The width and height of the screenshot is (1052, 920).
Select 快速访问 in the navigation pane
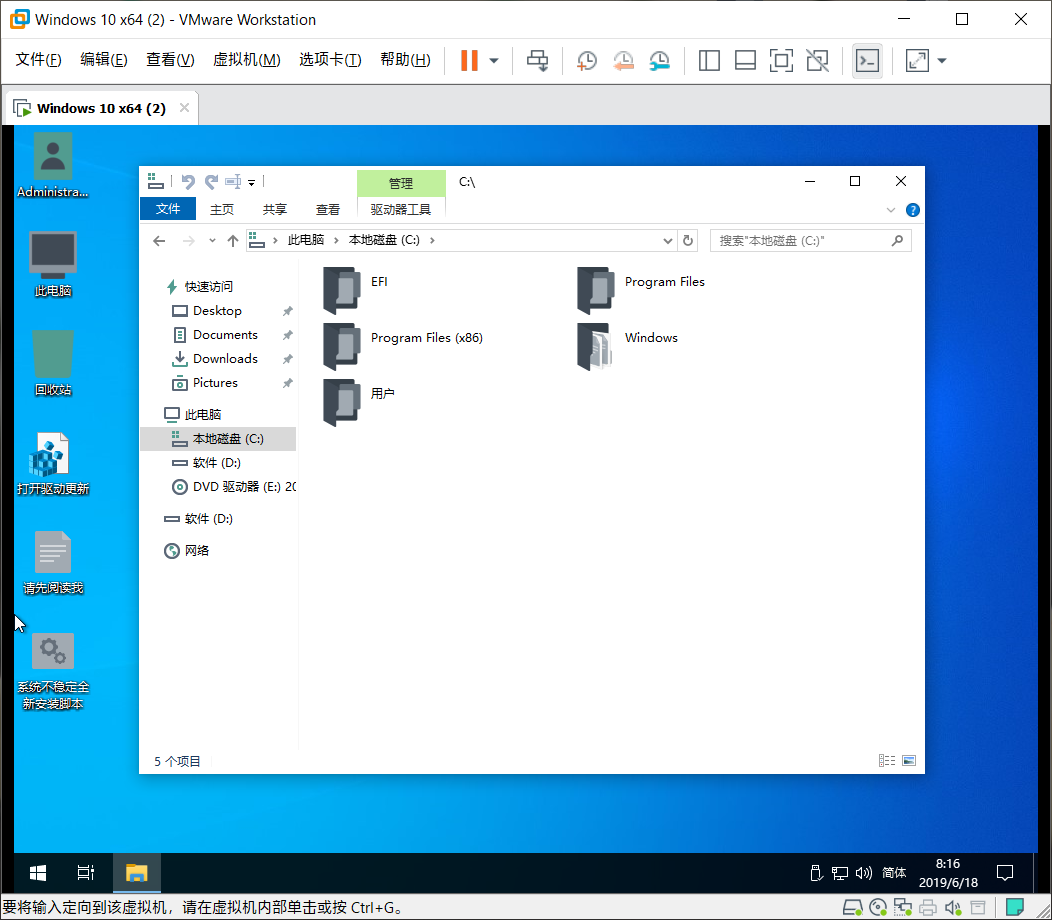coord(208,287)
